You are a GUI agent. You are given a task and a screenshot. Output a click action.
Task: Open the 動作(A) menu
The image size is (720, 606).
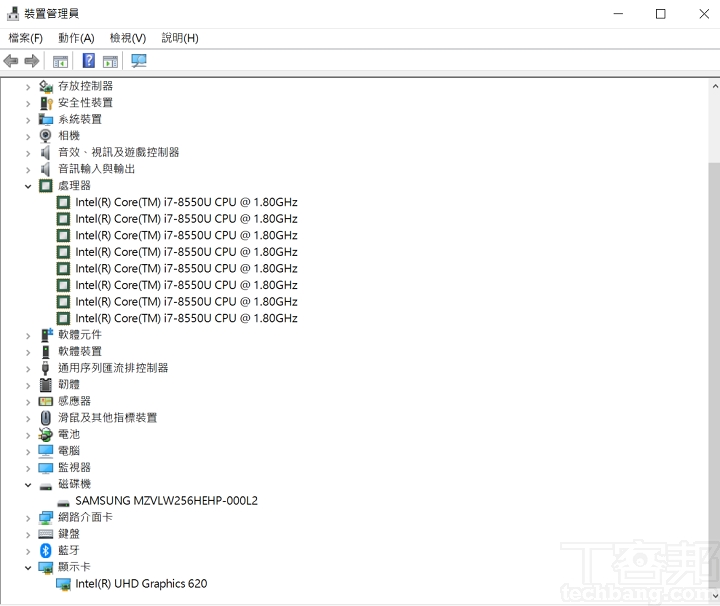click(76, 38)
